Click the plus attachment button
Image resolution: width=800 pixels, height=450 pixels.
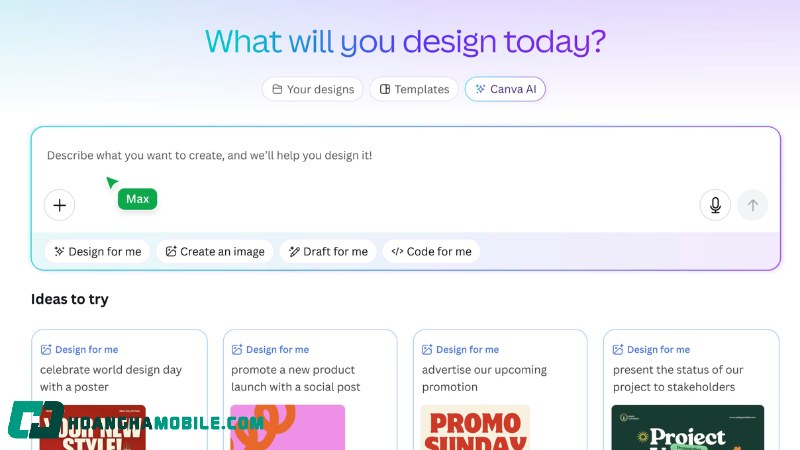[x=60, y=205]
